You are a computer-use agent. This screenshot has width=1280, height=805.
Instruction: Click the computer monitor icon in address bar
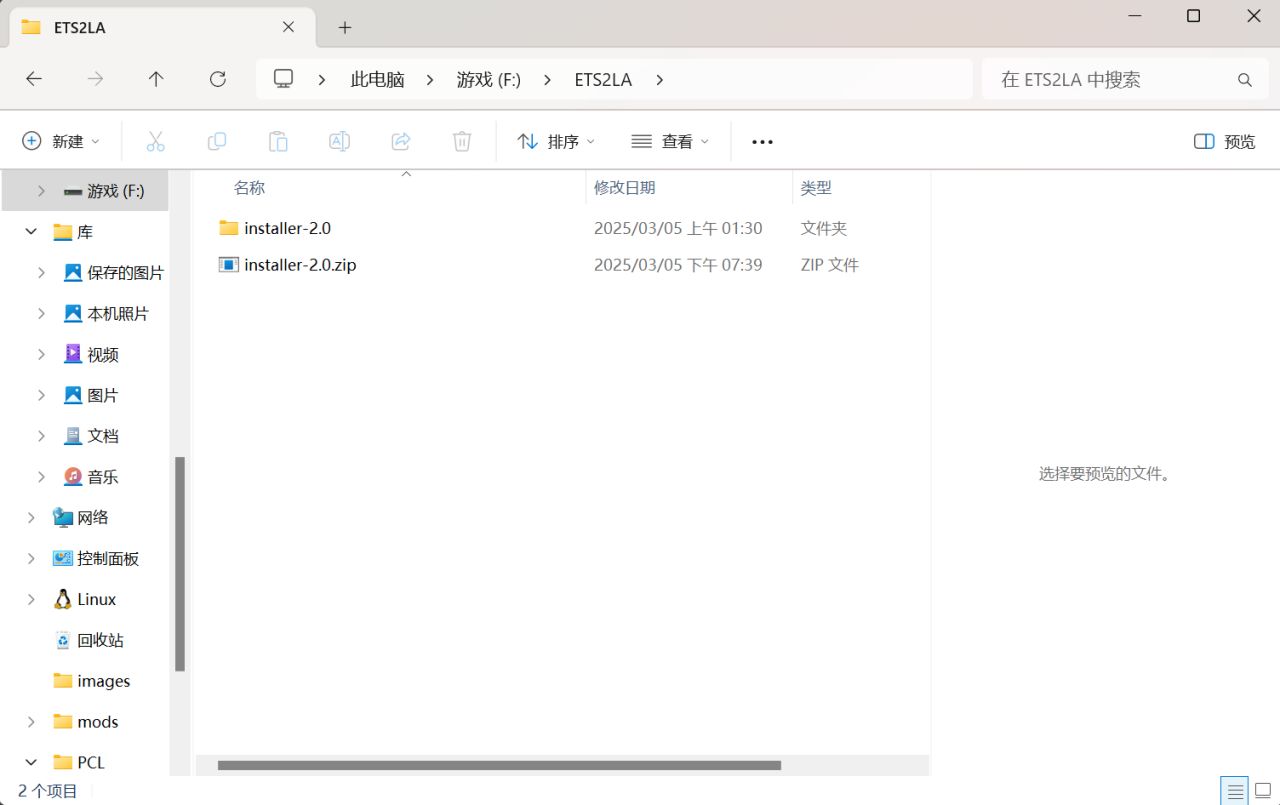(x=284, y=79)
